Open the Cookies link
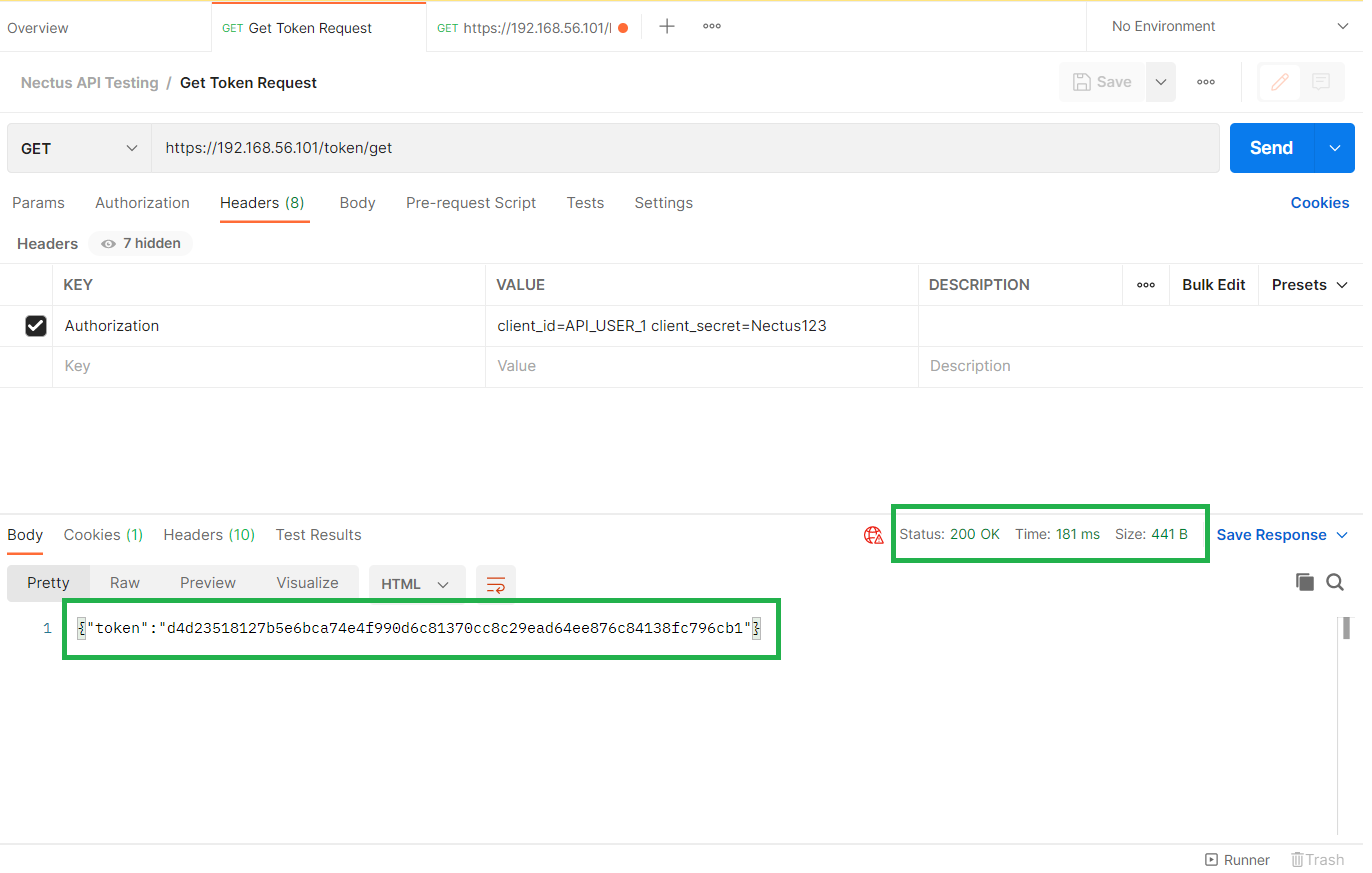 (x=1319, y=203)
